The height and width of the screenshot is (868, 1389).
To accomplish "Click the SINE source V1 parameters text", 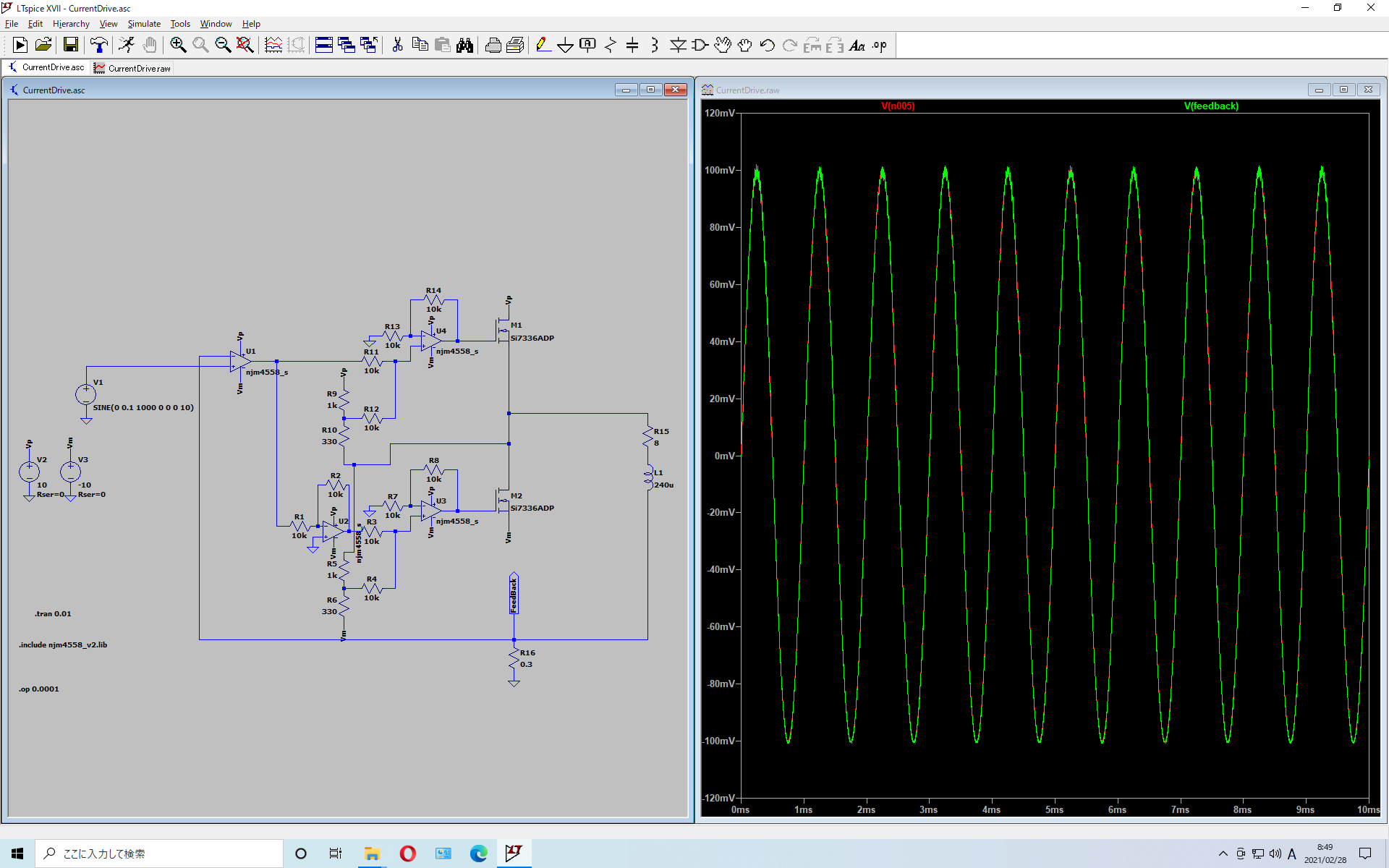I will [x=143, y=408].
